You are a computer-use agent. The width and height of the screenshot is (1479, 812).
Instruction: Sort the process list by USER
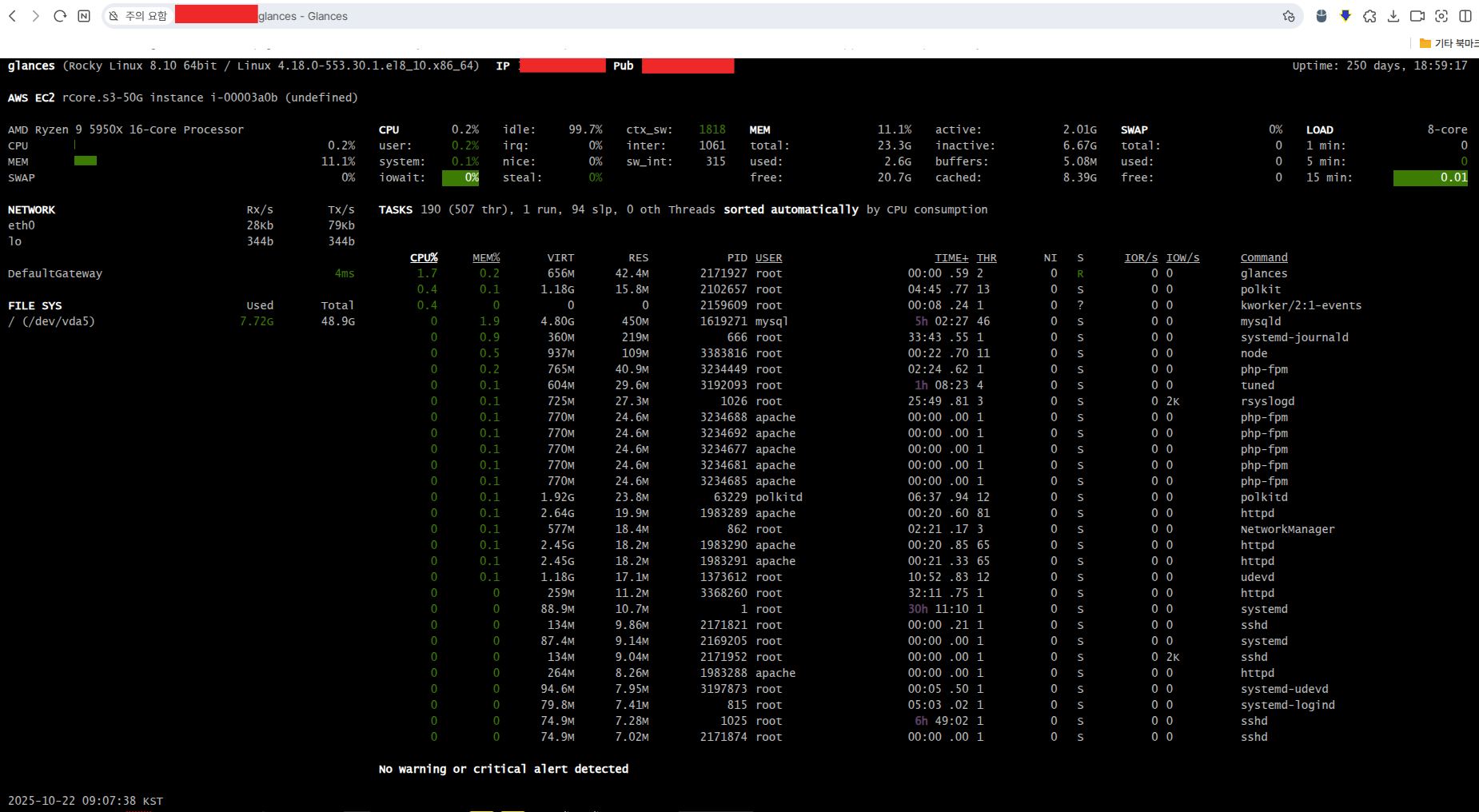(x=768, y=257)
